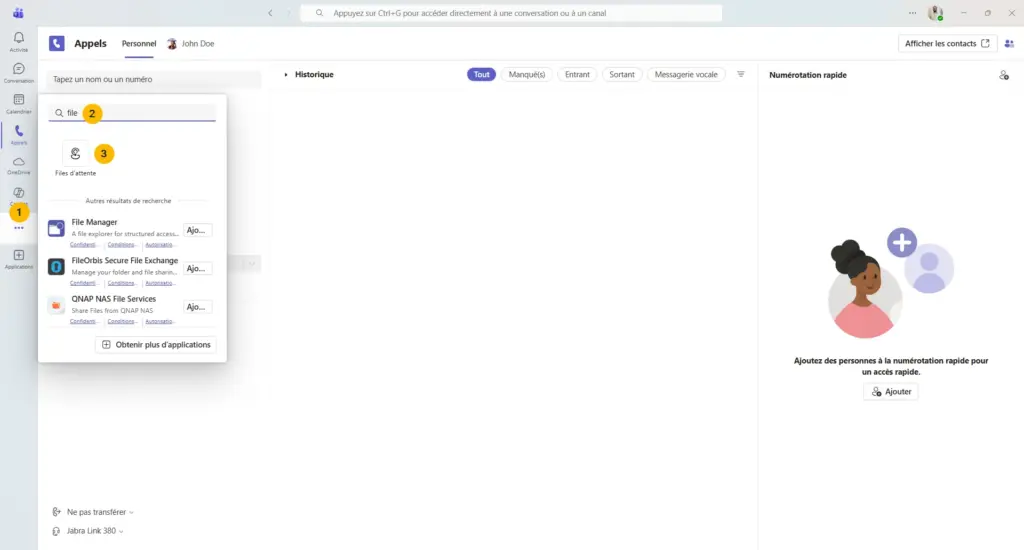Open OneDrive from the sidebar
This screenshot has width=1024, height=550.
coord(18,164)
